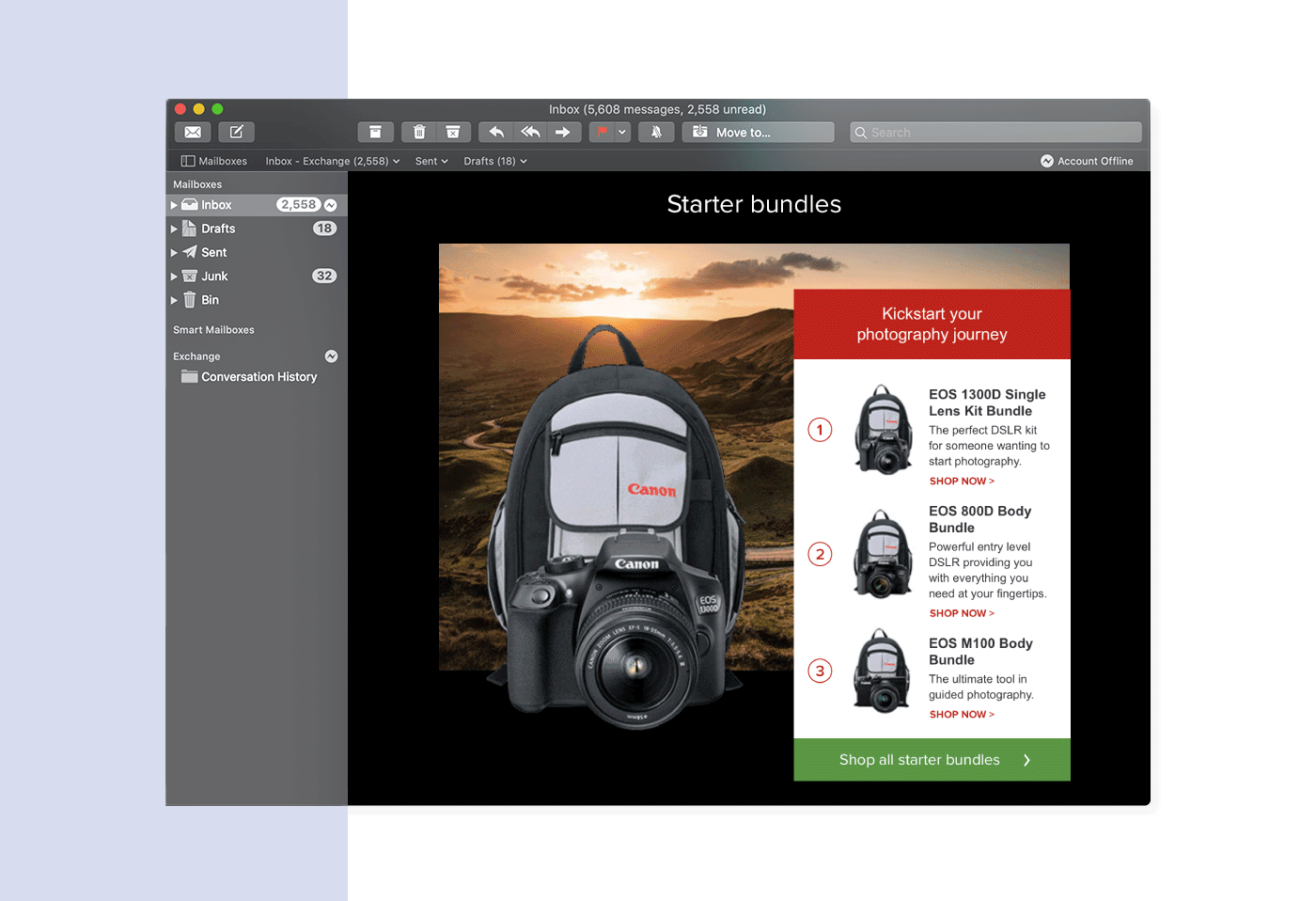Minimize the Mail window with yellow button
1316x901 pixels.
199,109
